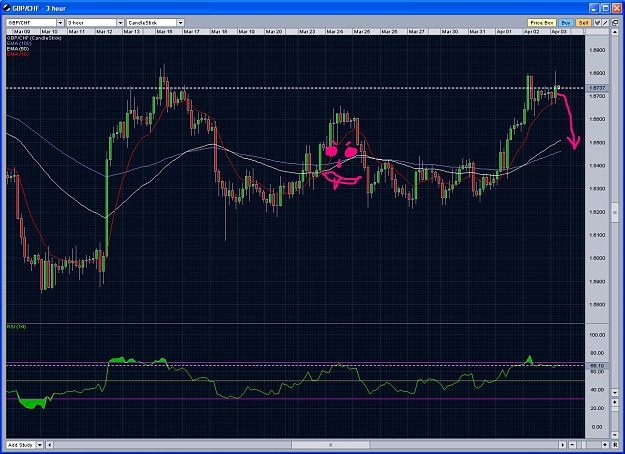Viewport: 625px width, 454px height.
Task: Select the crosshair cursor tool icon
Action: [x=597, y=23]
